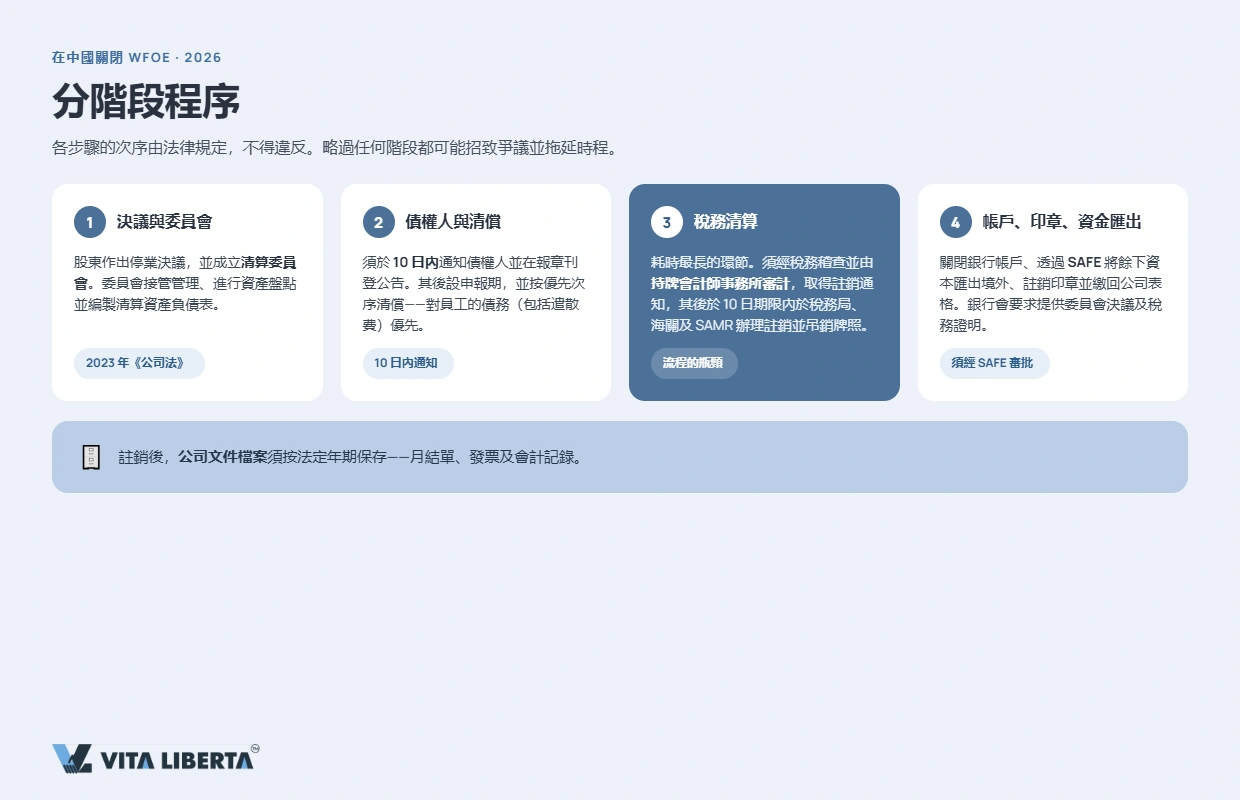The width and height of the screenshot is (1240, 800).
Task: Click the step 1 number badge
Action: tap(90, 222)
